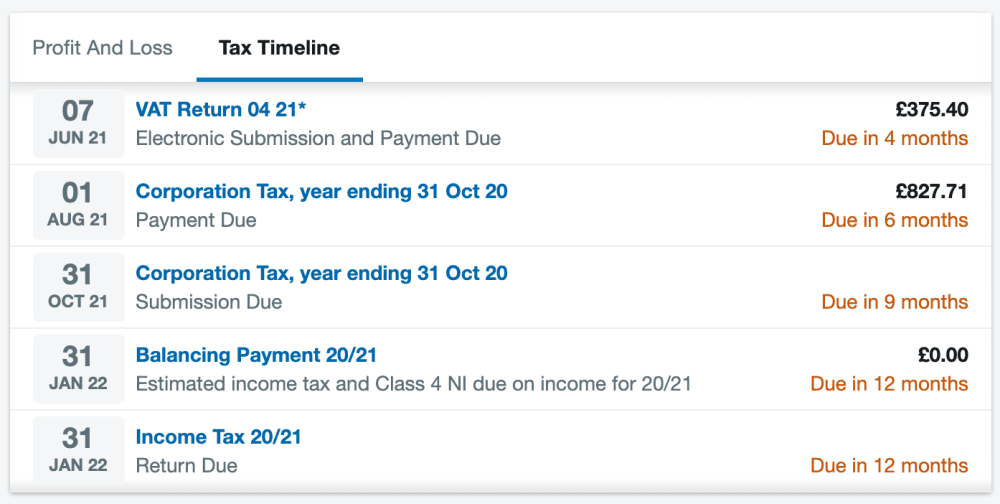This screenshot has height=504, width=1000.
Task: Select the Tax Timeline tab
Action: point(279,48)
